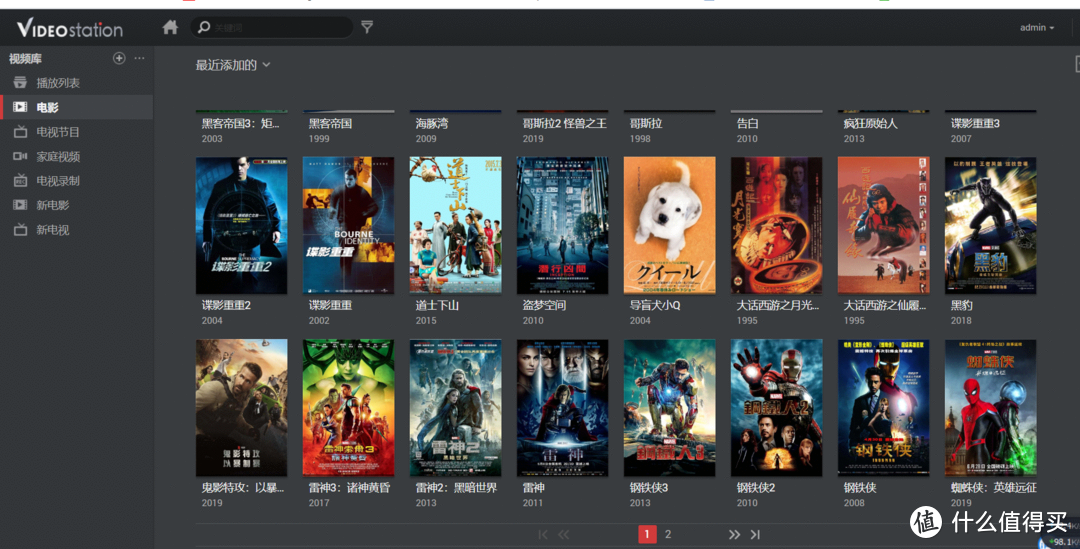Open the 钢铁侠2 poster
The width and height of the screenshot is (1080, 549).
(x=776, y=407)
